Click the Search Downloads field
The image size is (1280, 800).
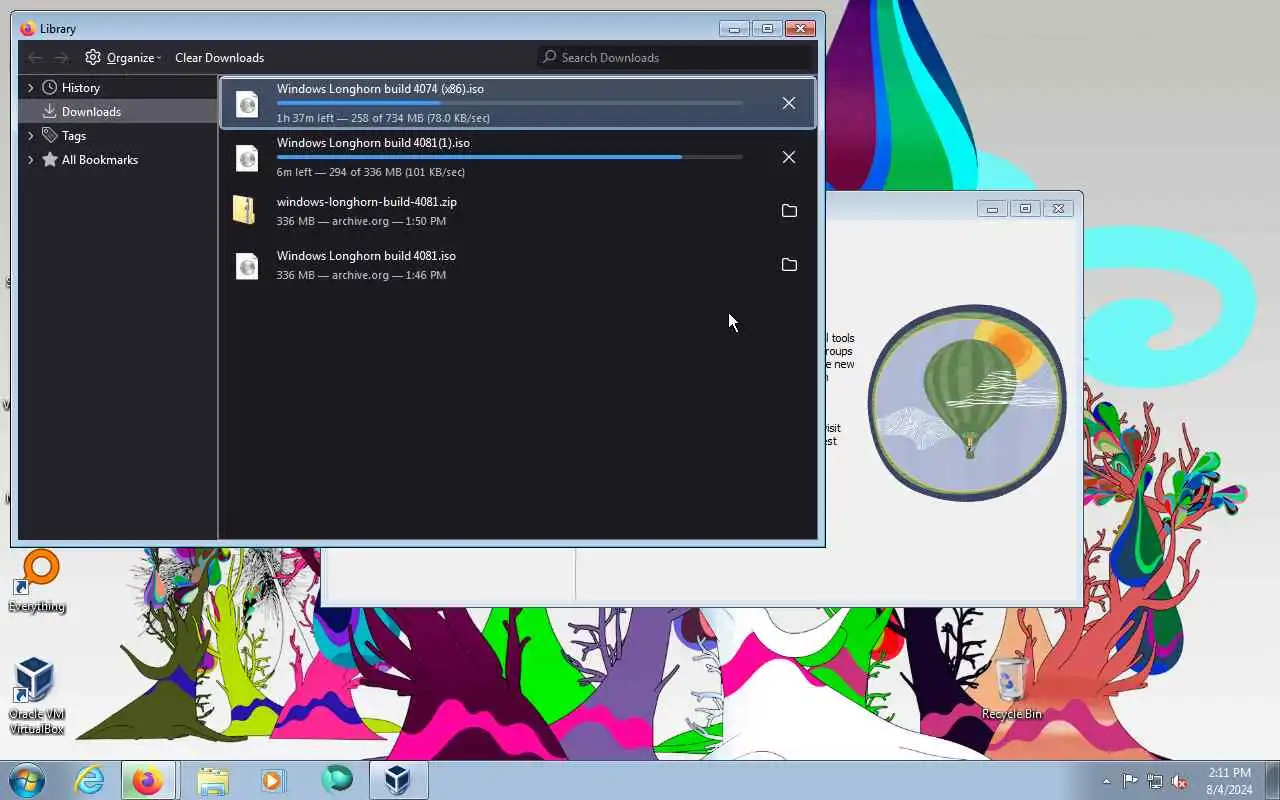click(675, 57)
